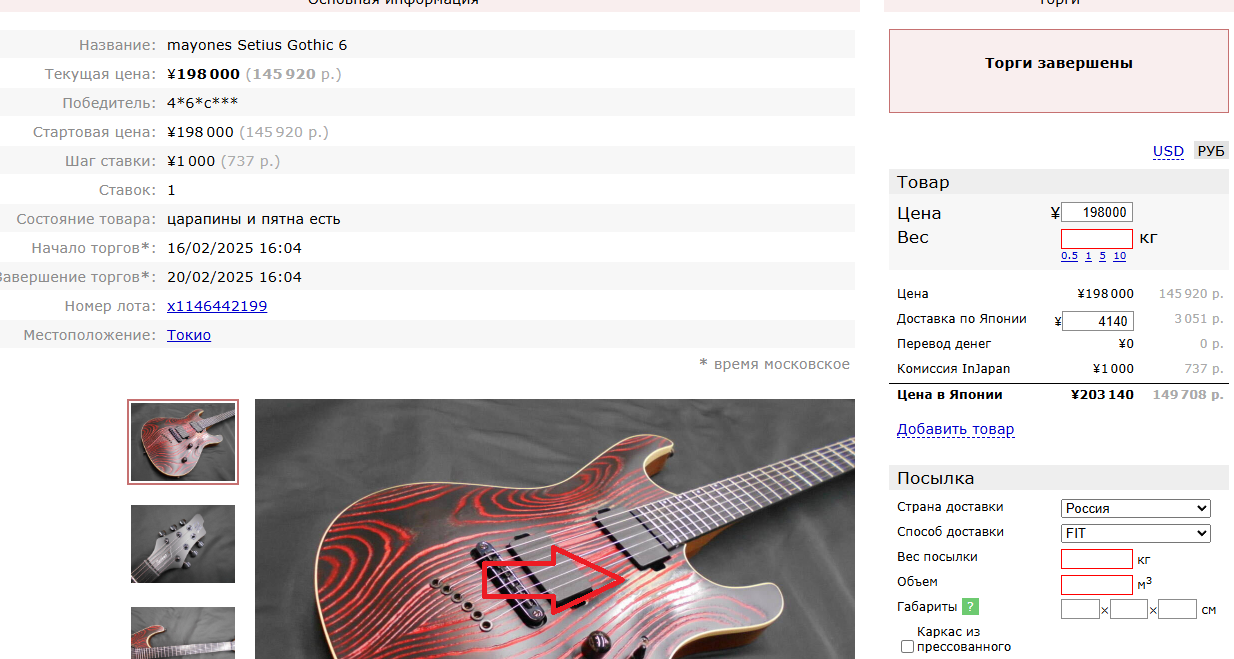The height and width of the screenshot is (659, 1234).
Task: Click the price field containing 198000
Action: pos(1097,212)
